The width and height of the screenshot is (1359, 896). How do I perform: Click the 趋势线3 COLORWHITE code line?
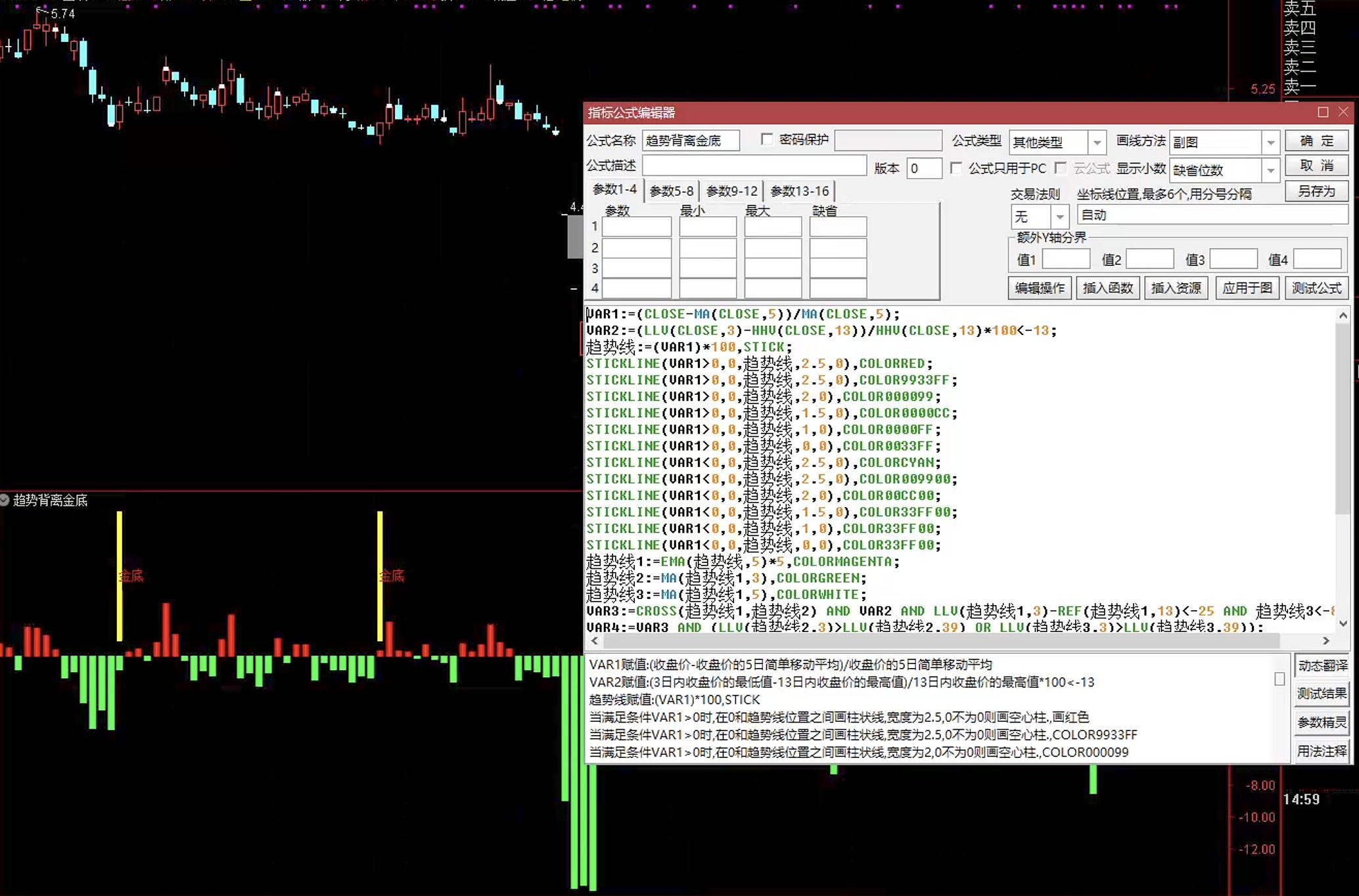[x=726, y=594]
